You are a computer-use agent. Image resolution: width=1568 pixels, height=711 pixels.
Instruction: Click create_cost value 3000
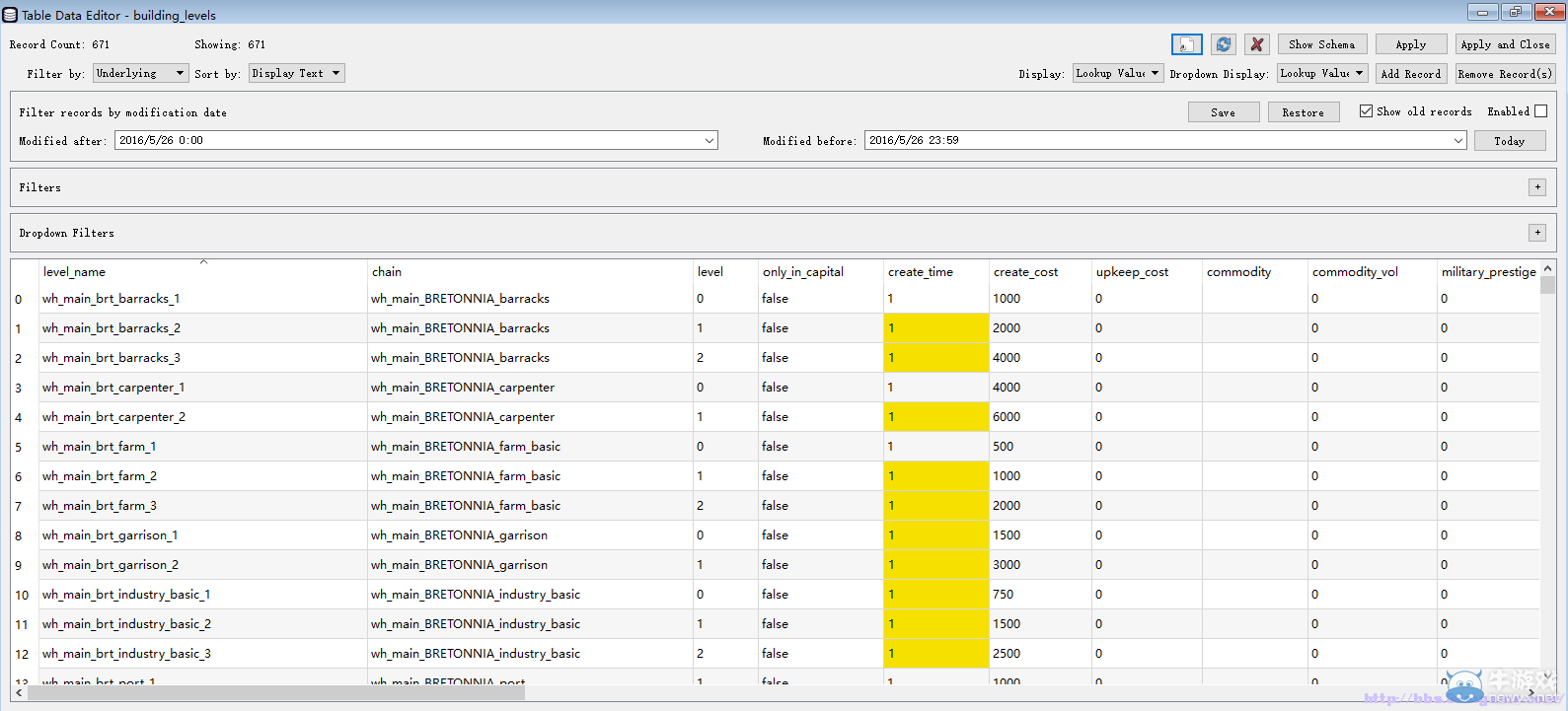1041,565
